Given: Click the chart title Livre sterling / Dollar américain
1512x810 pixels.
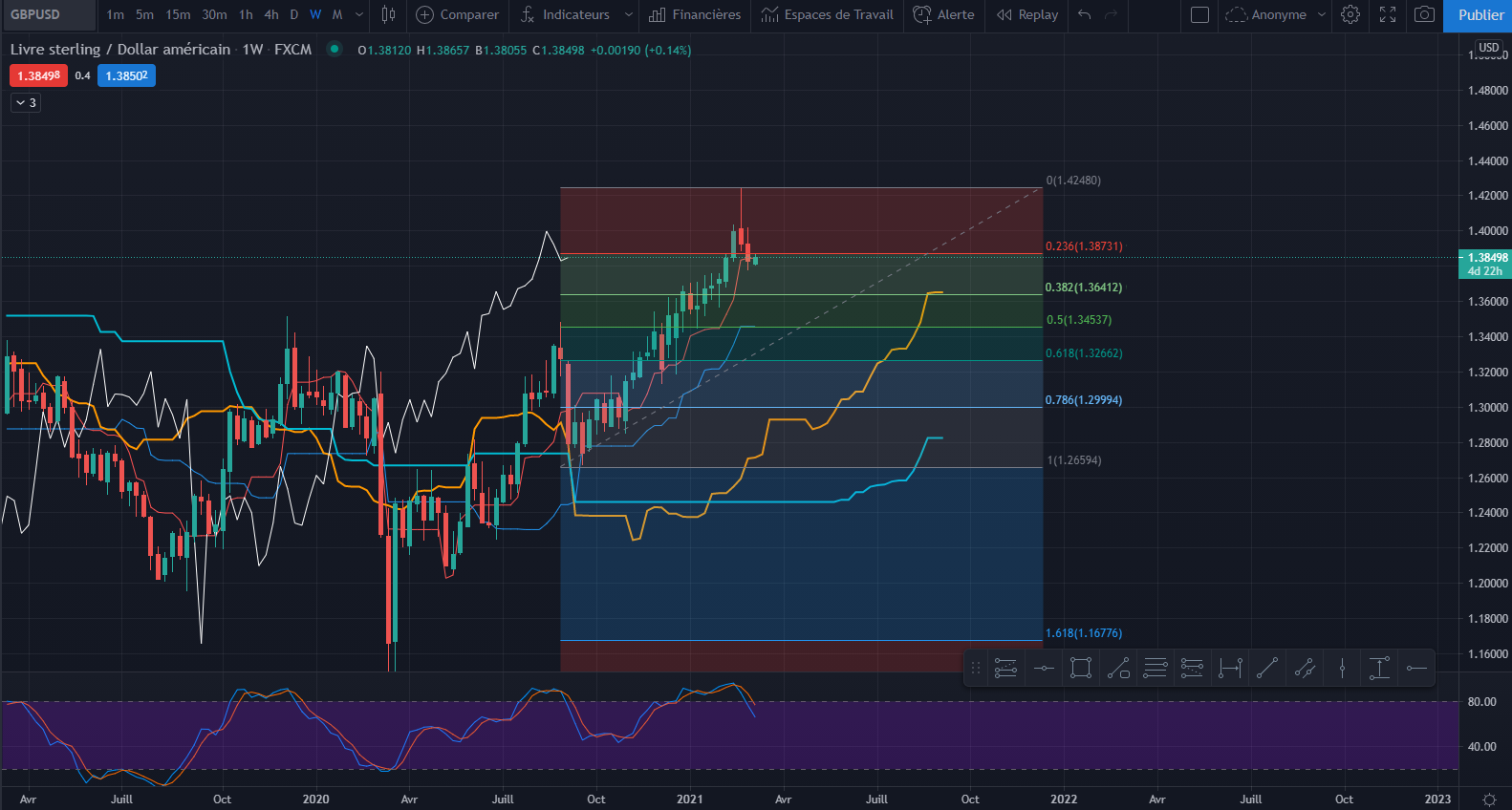Looking at the screenshot, I should click(x=120, y=50).
